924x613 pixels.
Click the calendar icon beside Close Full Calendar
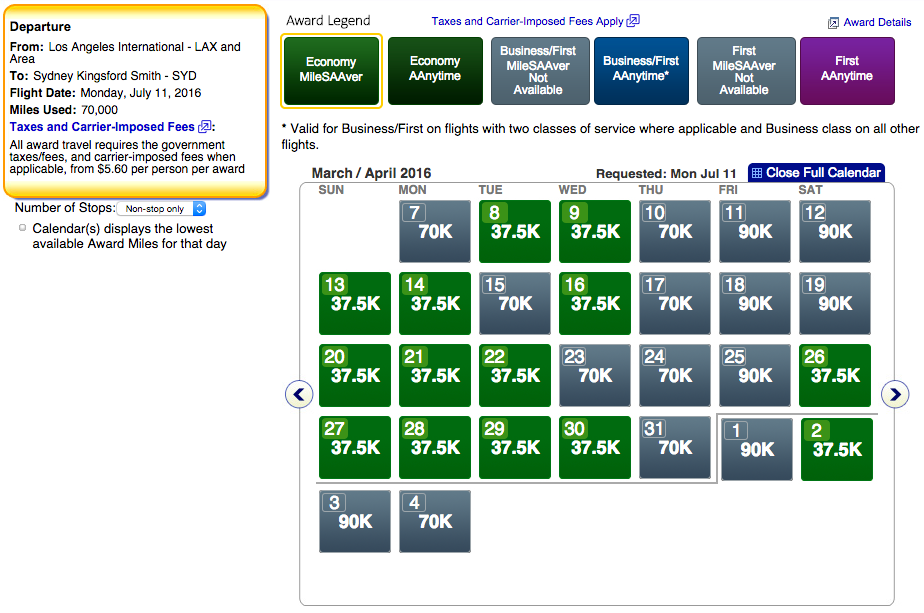point(756,173)
